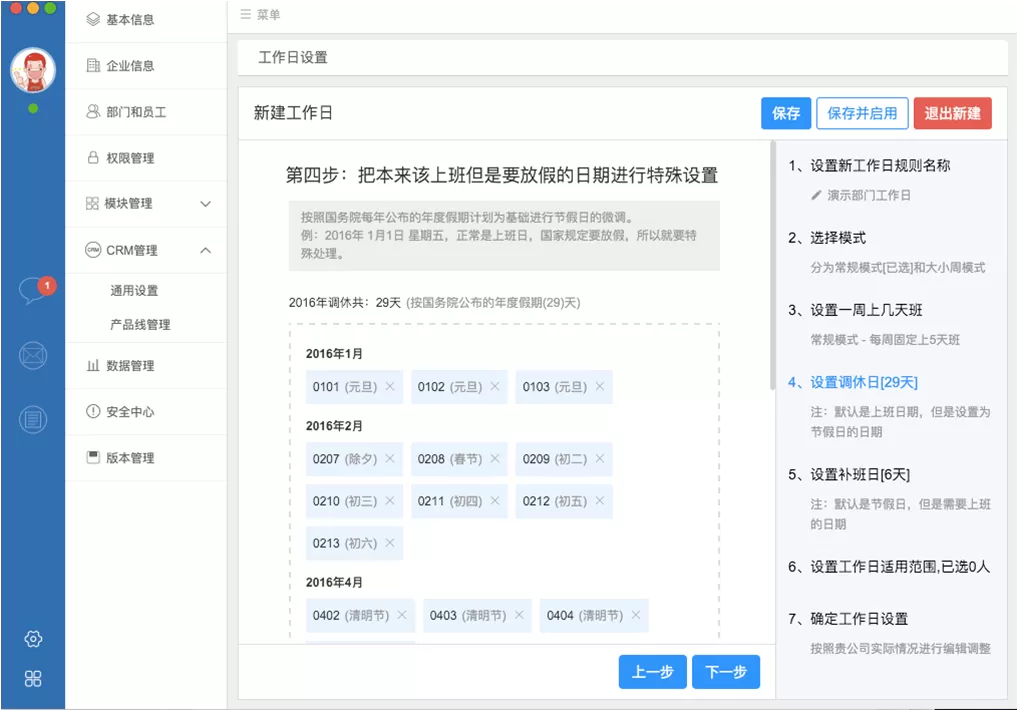Click the 退出新建 red button
The height and width of the screenshot is (711, 1018).
(x=952, y=114)
